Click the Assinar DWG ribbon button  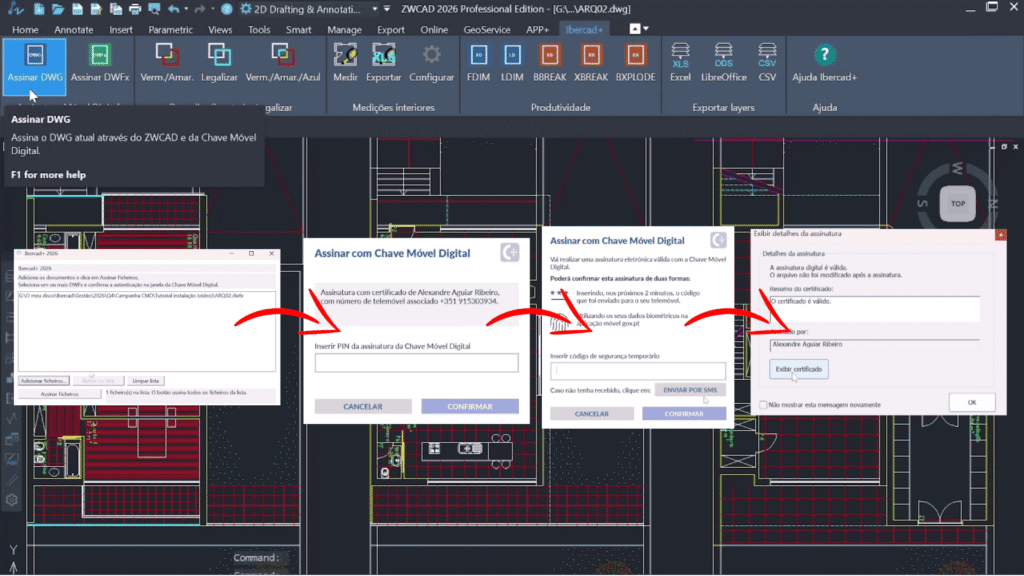[35, 65]
